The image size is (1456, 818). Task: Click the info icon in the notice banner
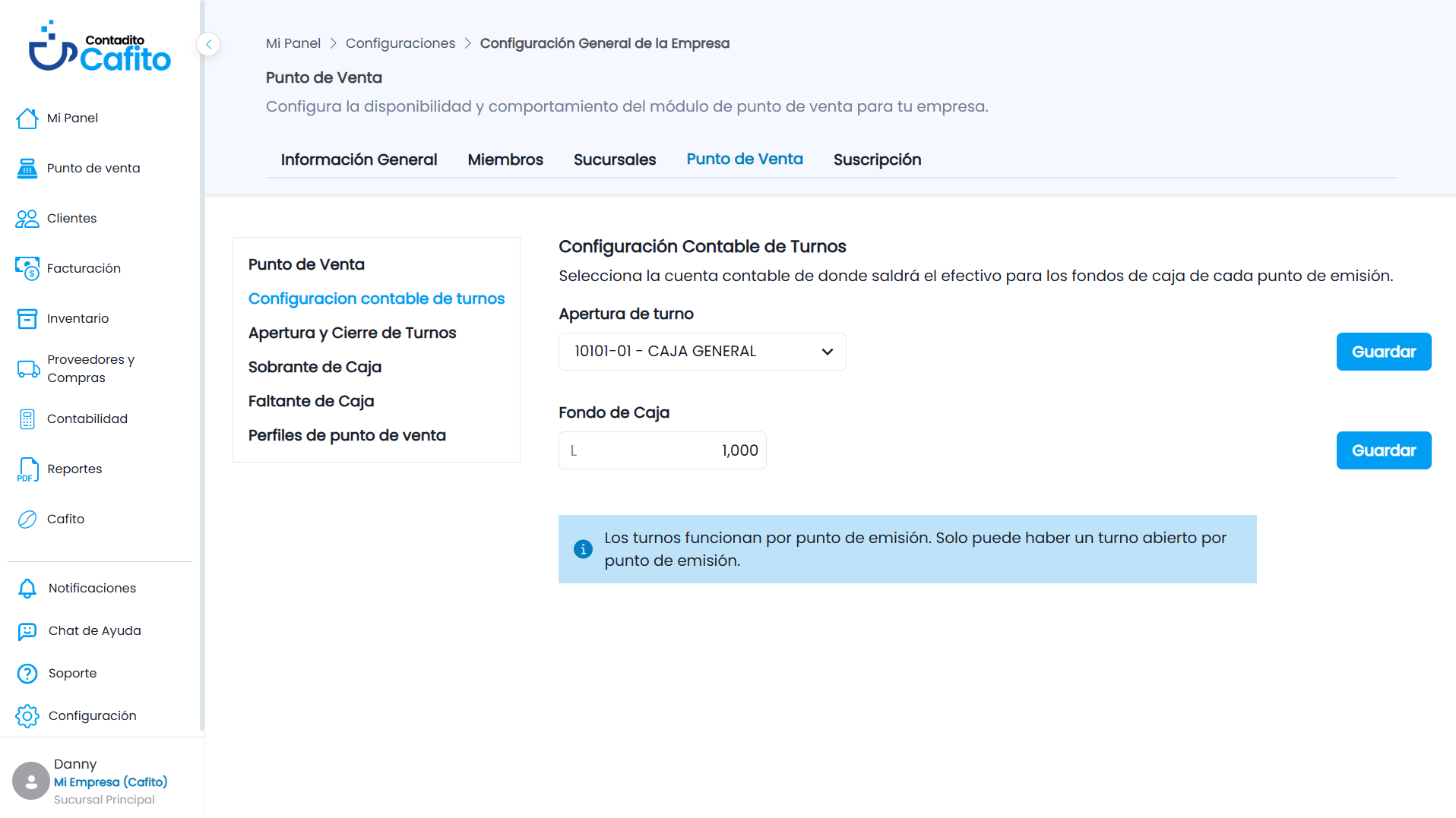[583, 548]
